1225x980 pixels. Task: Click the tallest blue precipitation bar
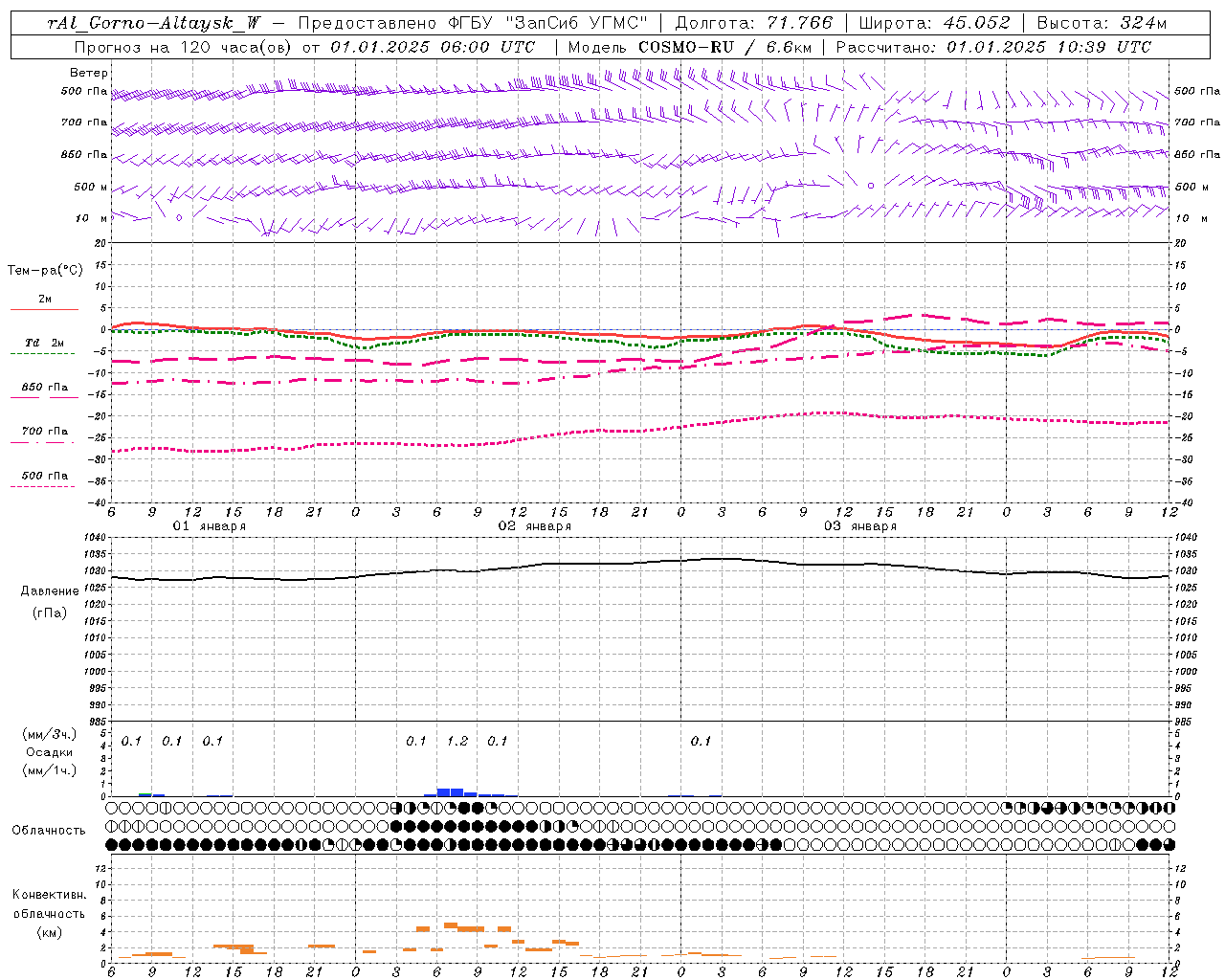(x=451, y=792)
